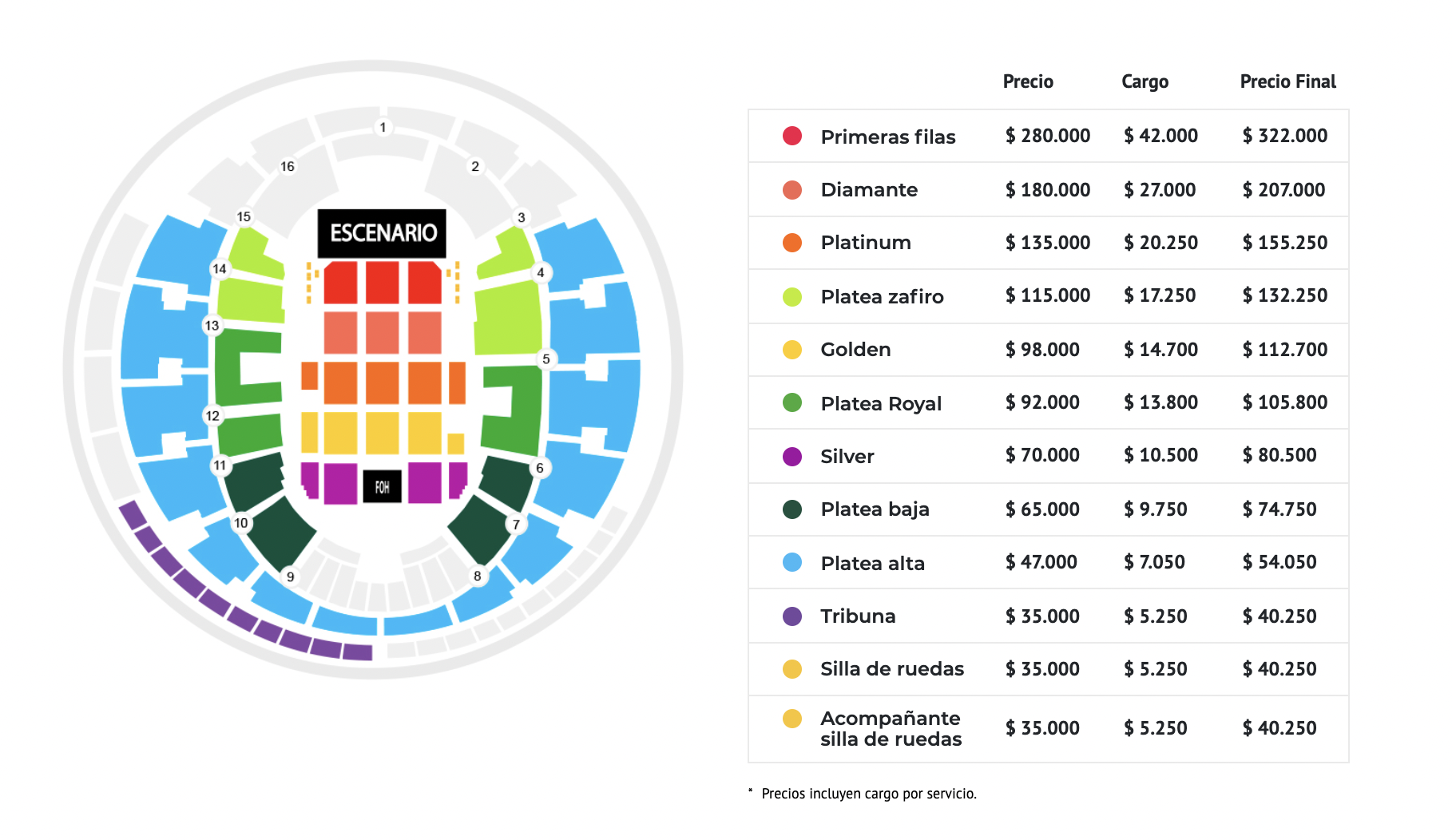Screen dimensions: 1452x840
Task: Select section number 16 marker
Action: coord(288,166)
